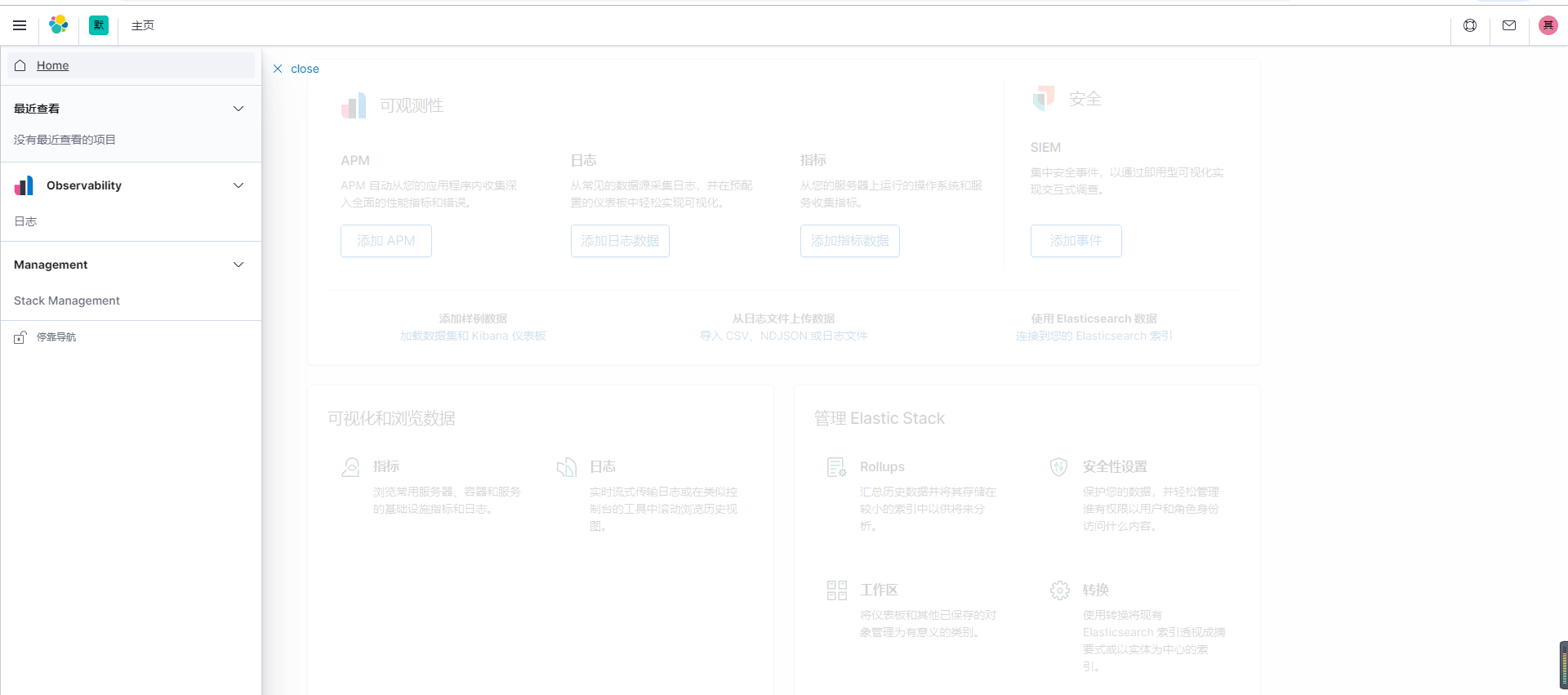This screenshot has height=695, width=1568.
Task: Click the 可观测性 solution icon
Action: click(354, 105)
